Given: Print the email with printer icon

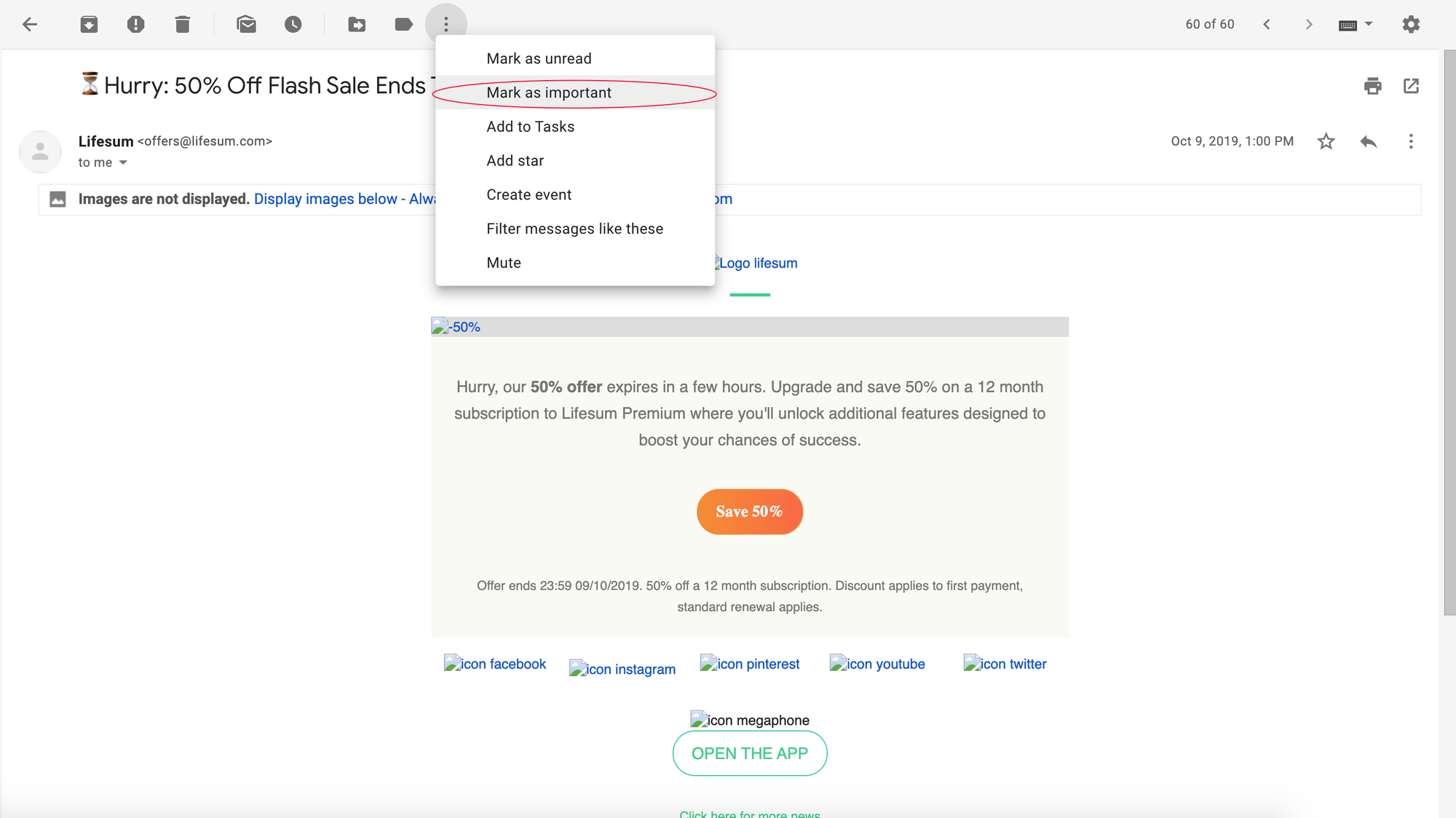Looking at the screenshot, I should click(x=1372, y=86).
